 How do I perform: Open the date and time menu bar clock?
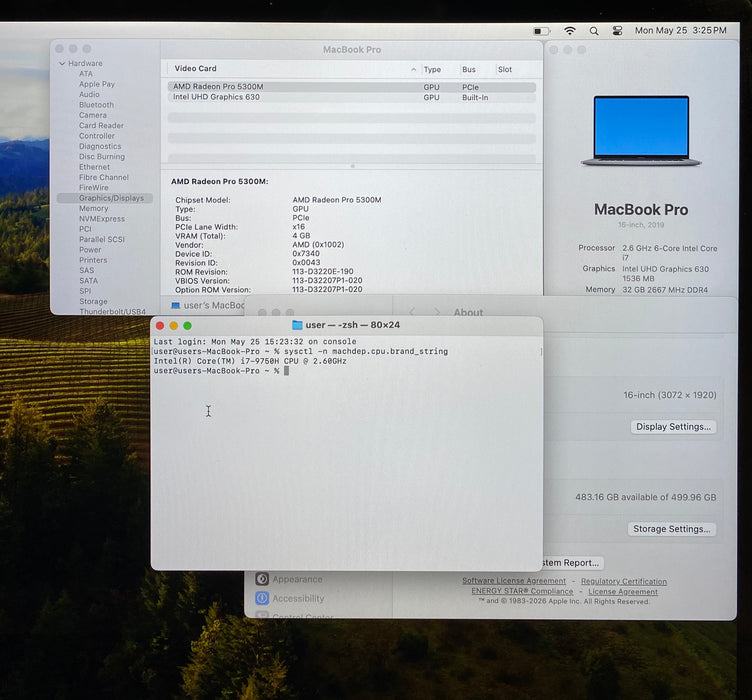(680, 31)
